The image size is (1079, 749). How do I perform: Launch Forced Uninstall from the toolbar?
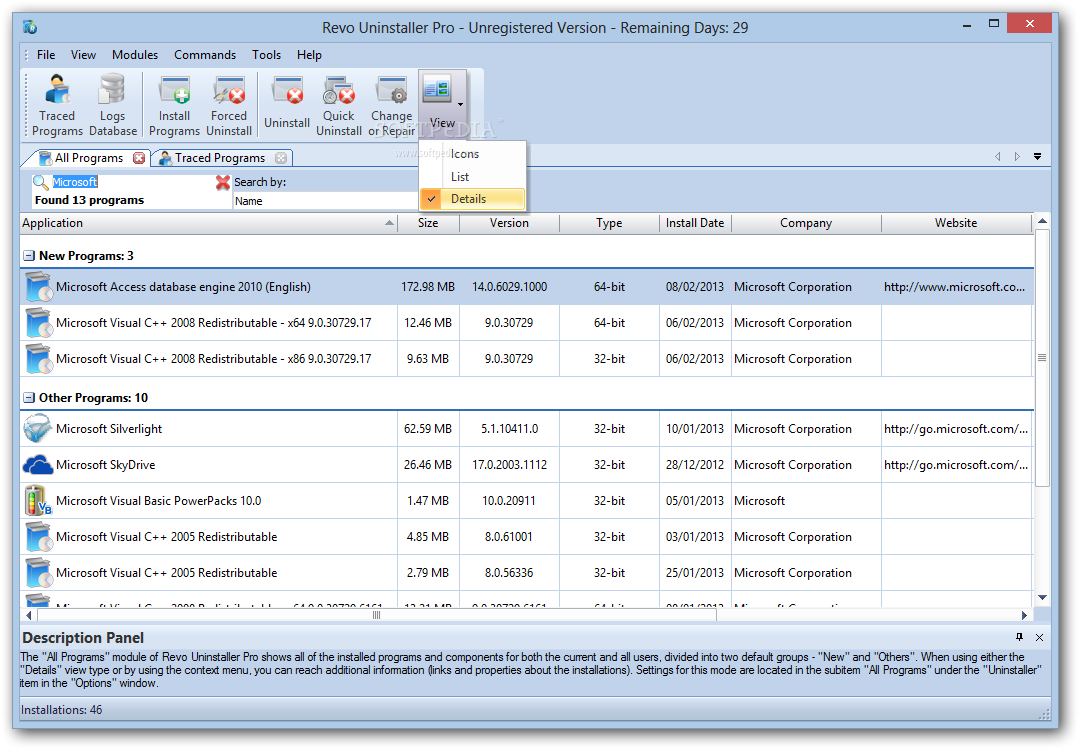click(x=229, y=105)
